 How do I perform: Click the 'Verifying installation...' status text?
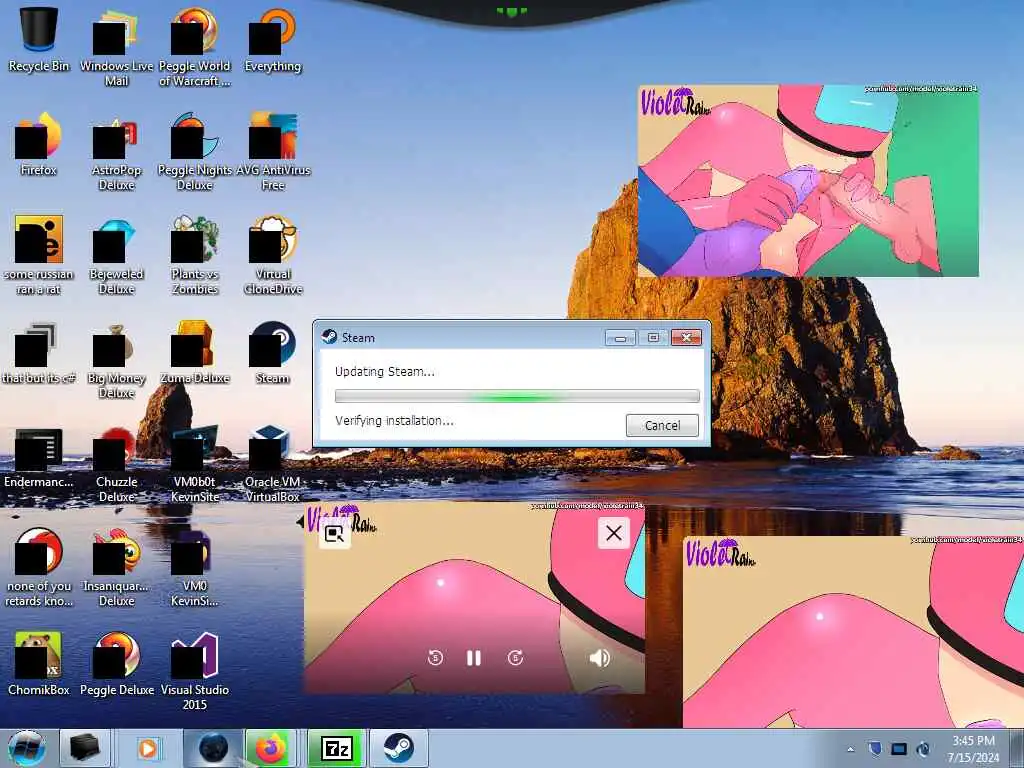tap(394, 421)
